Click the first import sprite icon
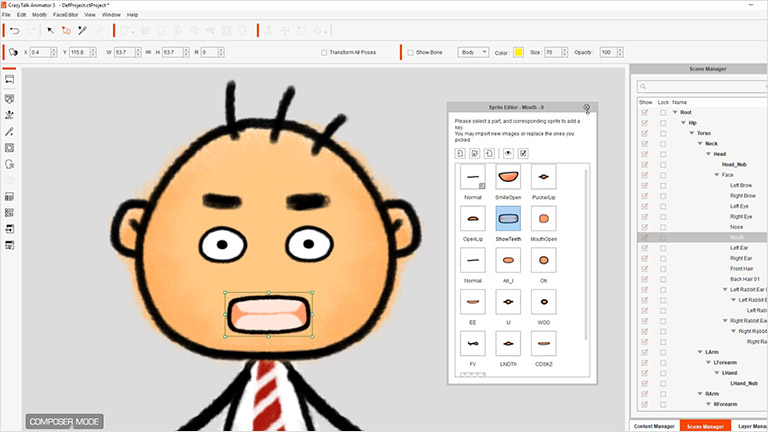Image resolution: width=768 pixels, height=432 pixels. tap(460, 153)
